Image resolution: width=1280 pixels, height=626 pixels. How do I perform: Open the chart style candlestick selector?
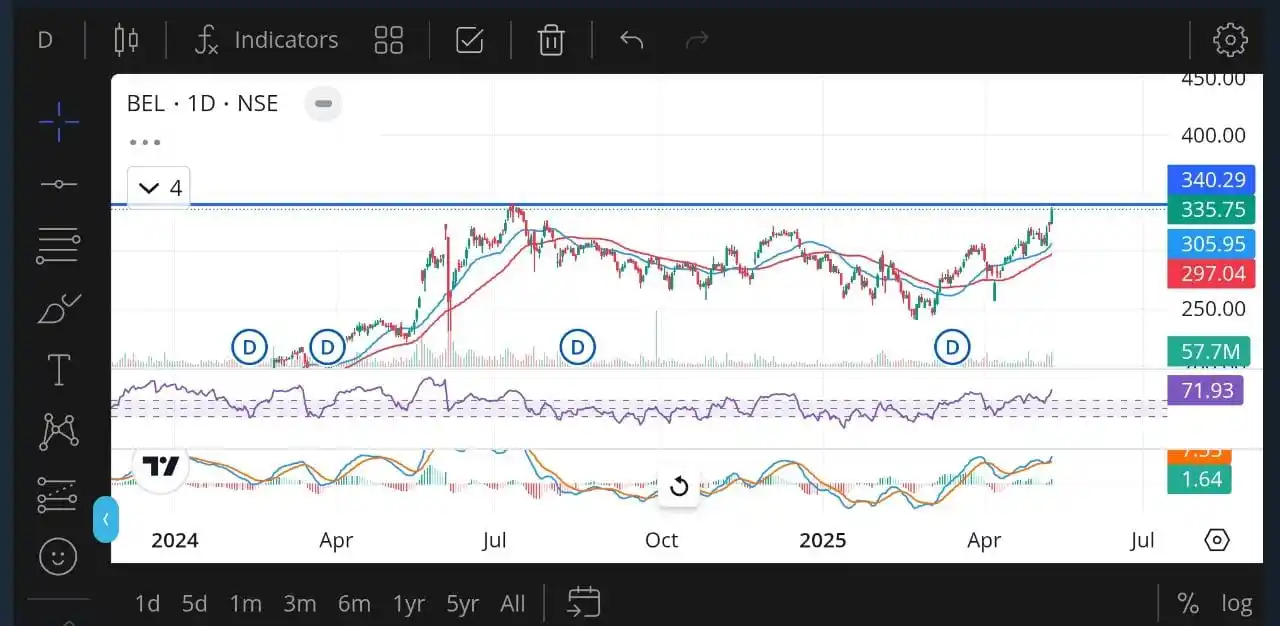[x=126, y=40]
